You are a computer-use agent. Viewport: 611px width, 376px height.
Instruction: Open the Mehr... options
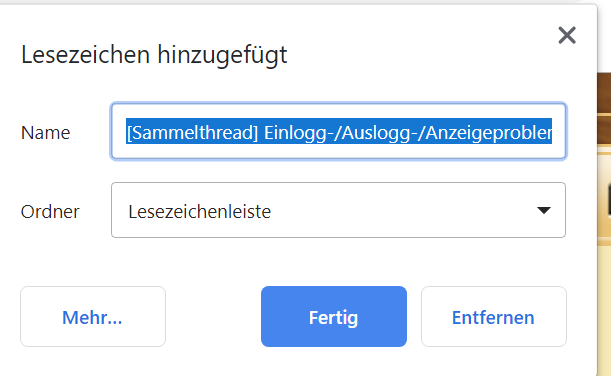(93, 316)
